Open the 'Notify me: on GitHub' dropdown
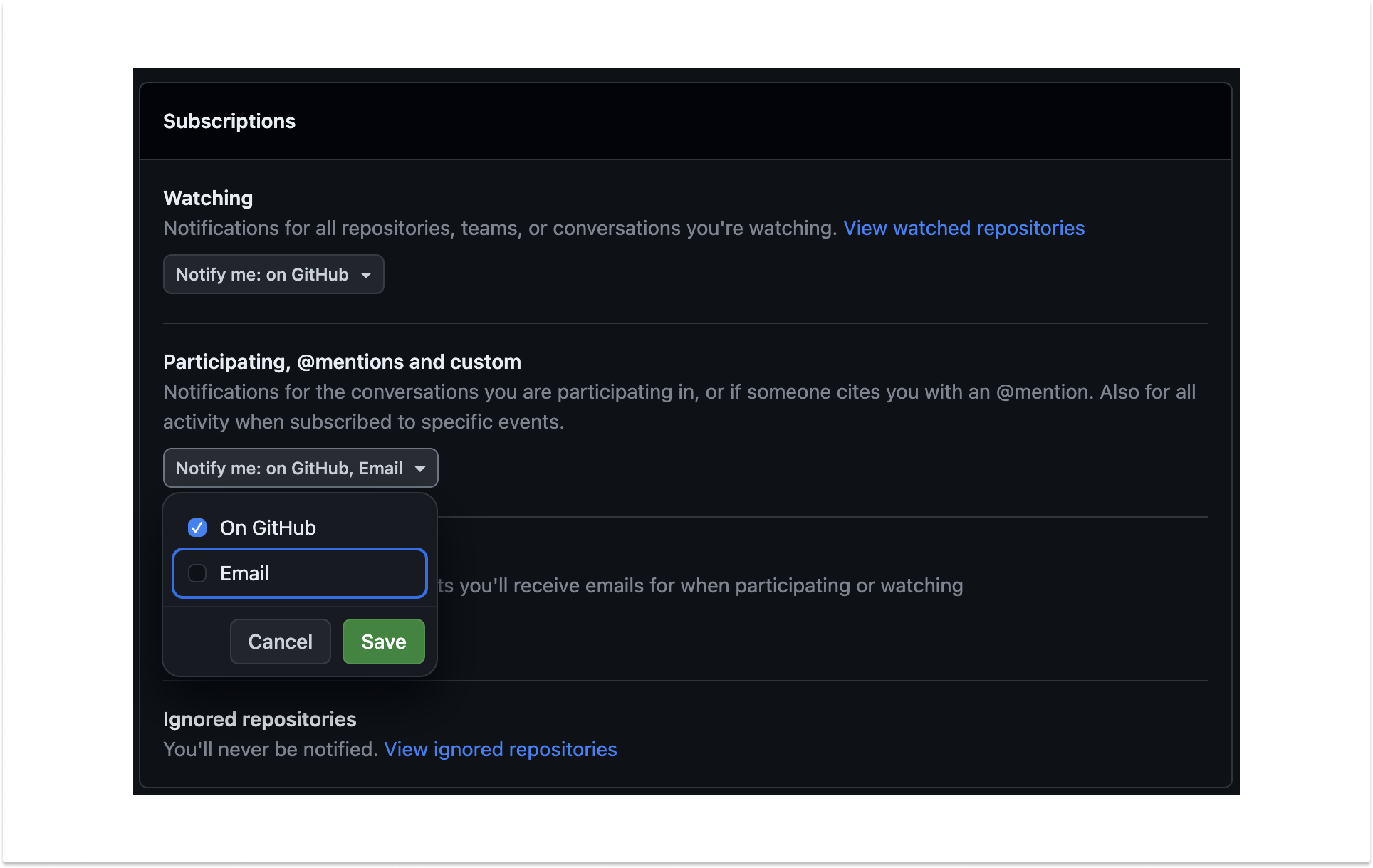The width and height of the screenshot is (1373, 868). (x=273, y=274)
